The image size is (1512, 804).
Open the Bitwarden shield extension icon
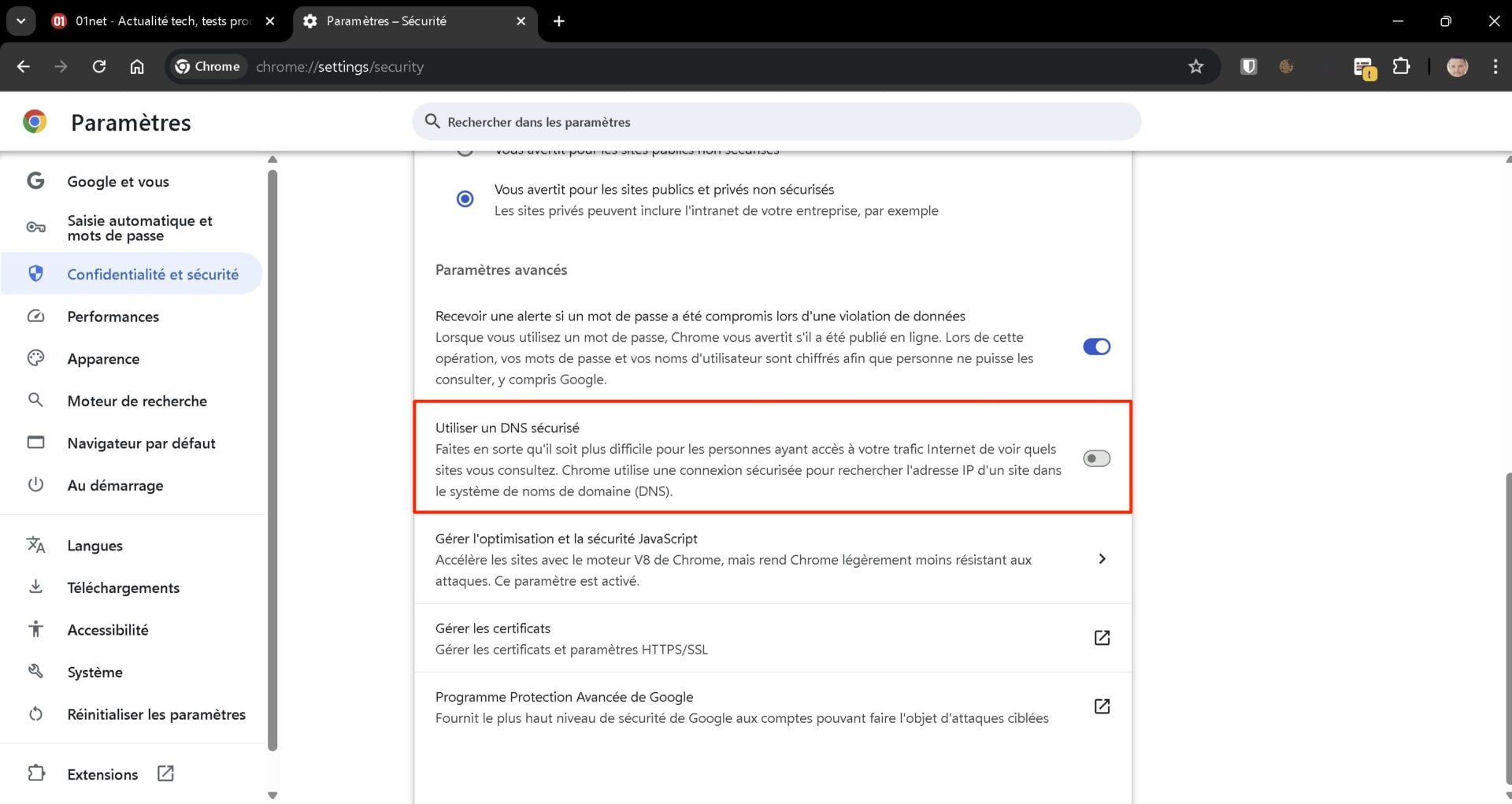coord(1248,67)
